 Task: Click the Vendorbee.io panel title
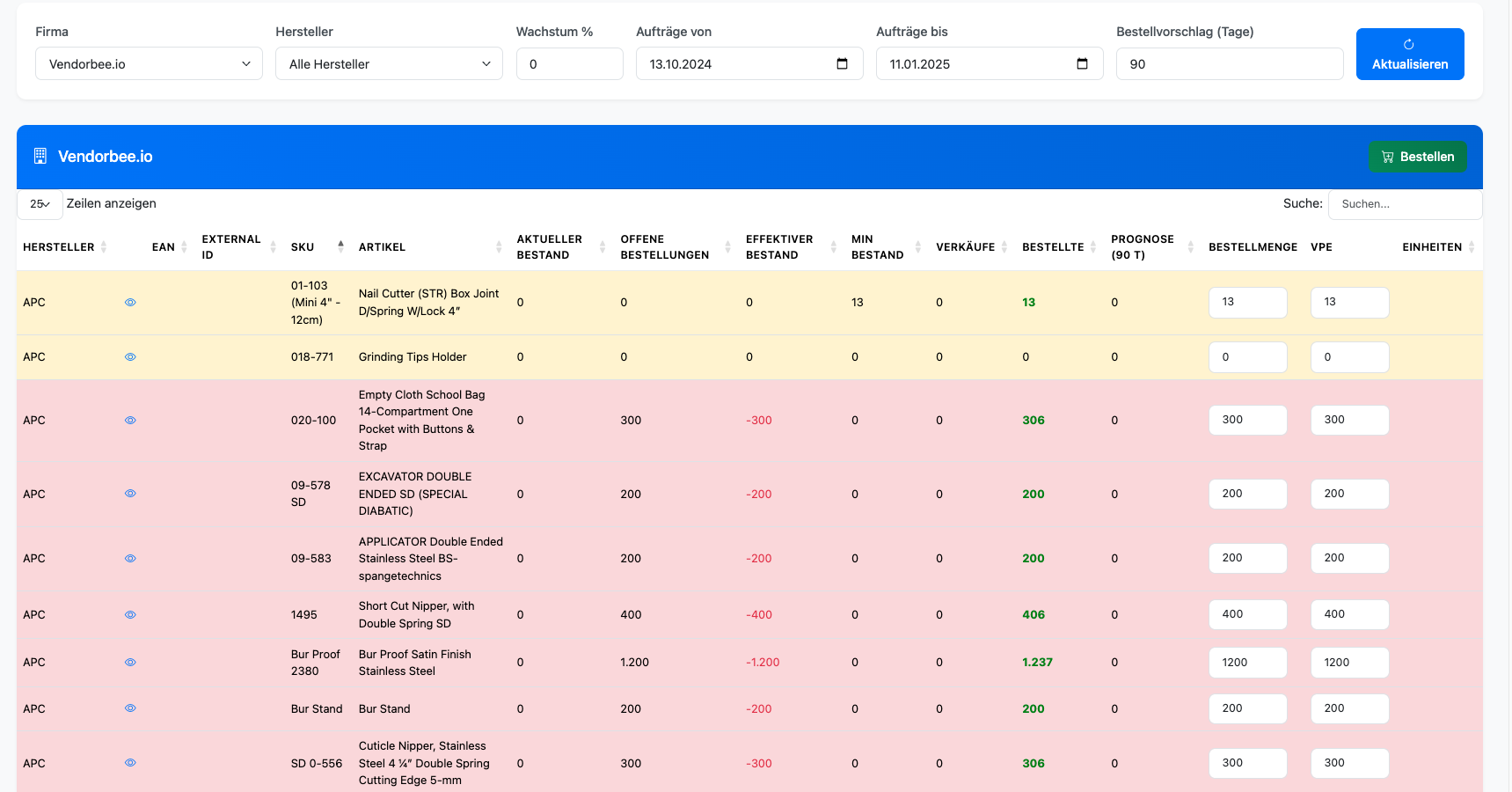tap(106, 157)
